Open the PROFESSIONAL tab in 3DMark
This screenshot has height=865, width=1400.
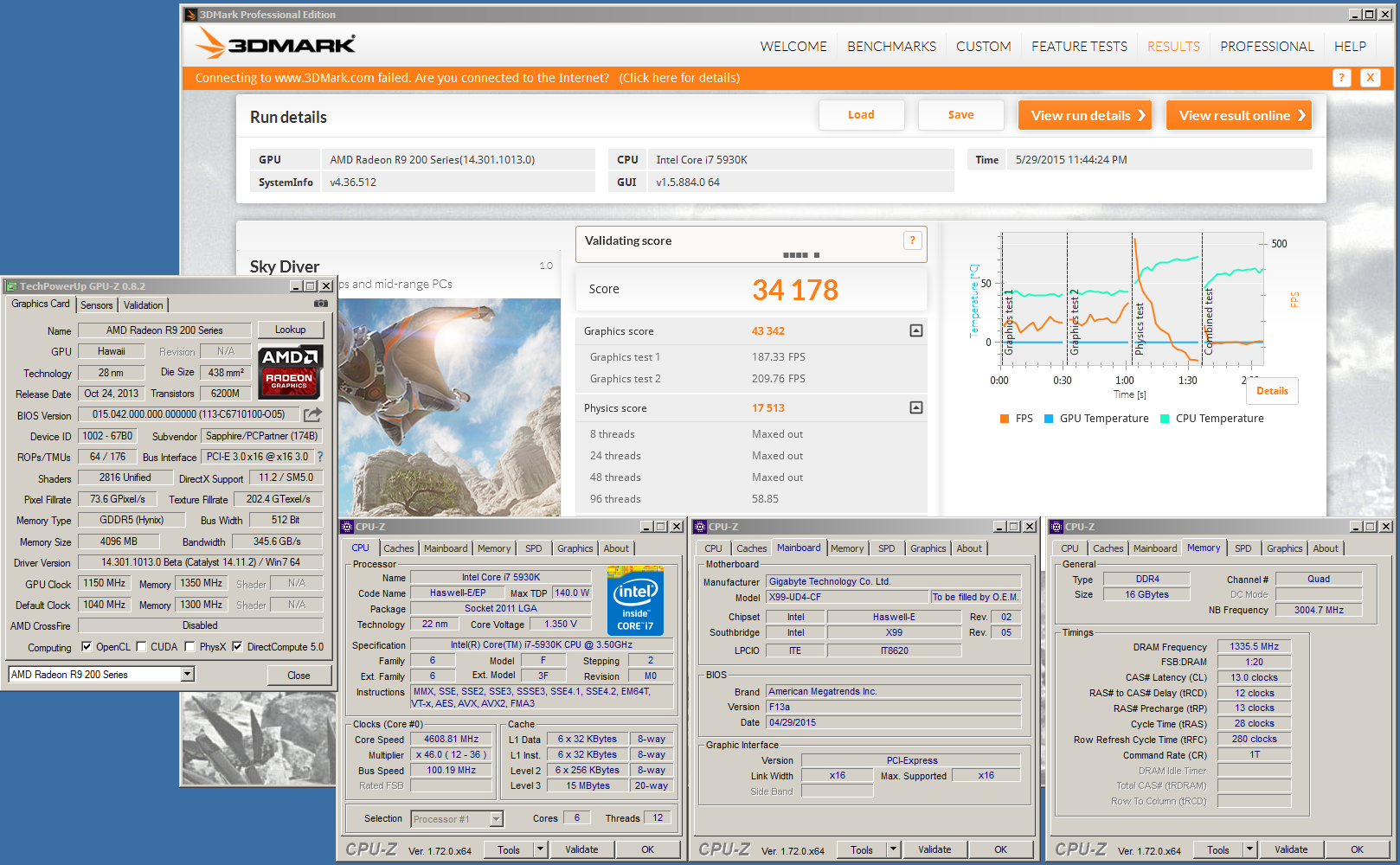click(1267, 47)
